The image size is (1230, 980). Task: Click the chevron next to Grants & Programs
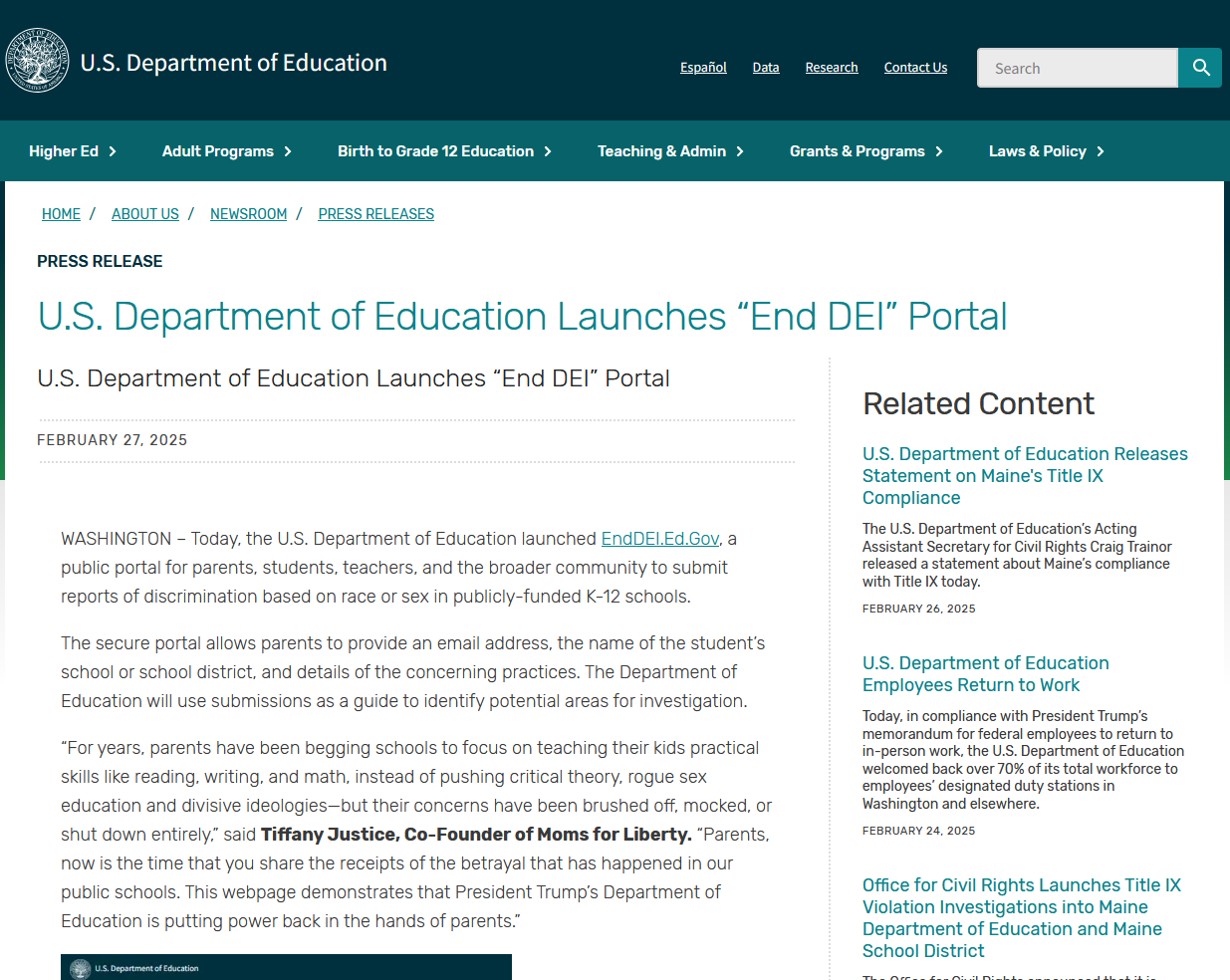point(939,151)
